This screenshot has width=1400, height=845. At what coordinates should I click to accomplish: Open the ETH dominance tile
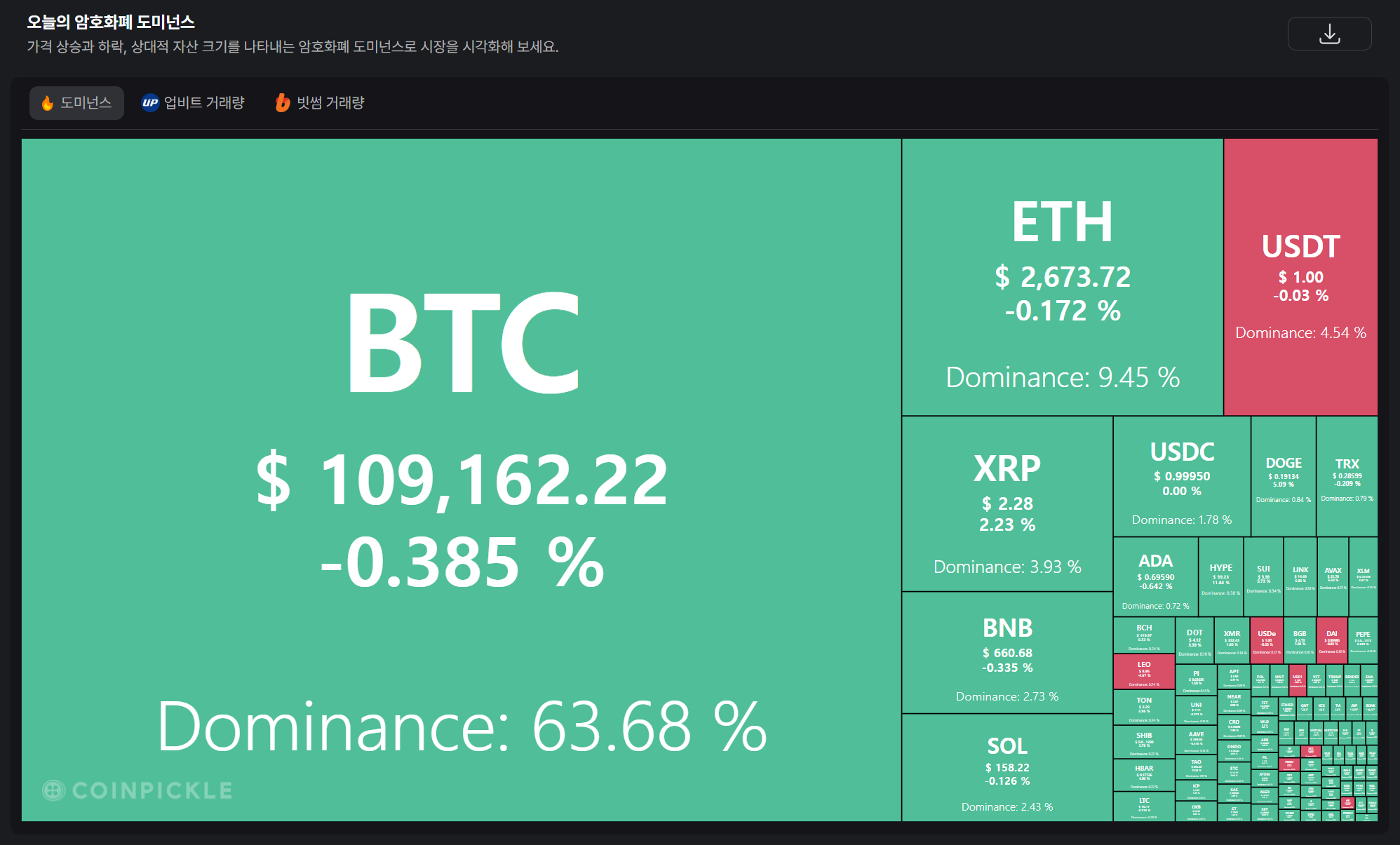pyautogui.click(x=1063, y=277)
